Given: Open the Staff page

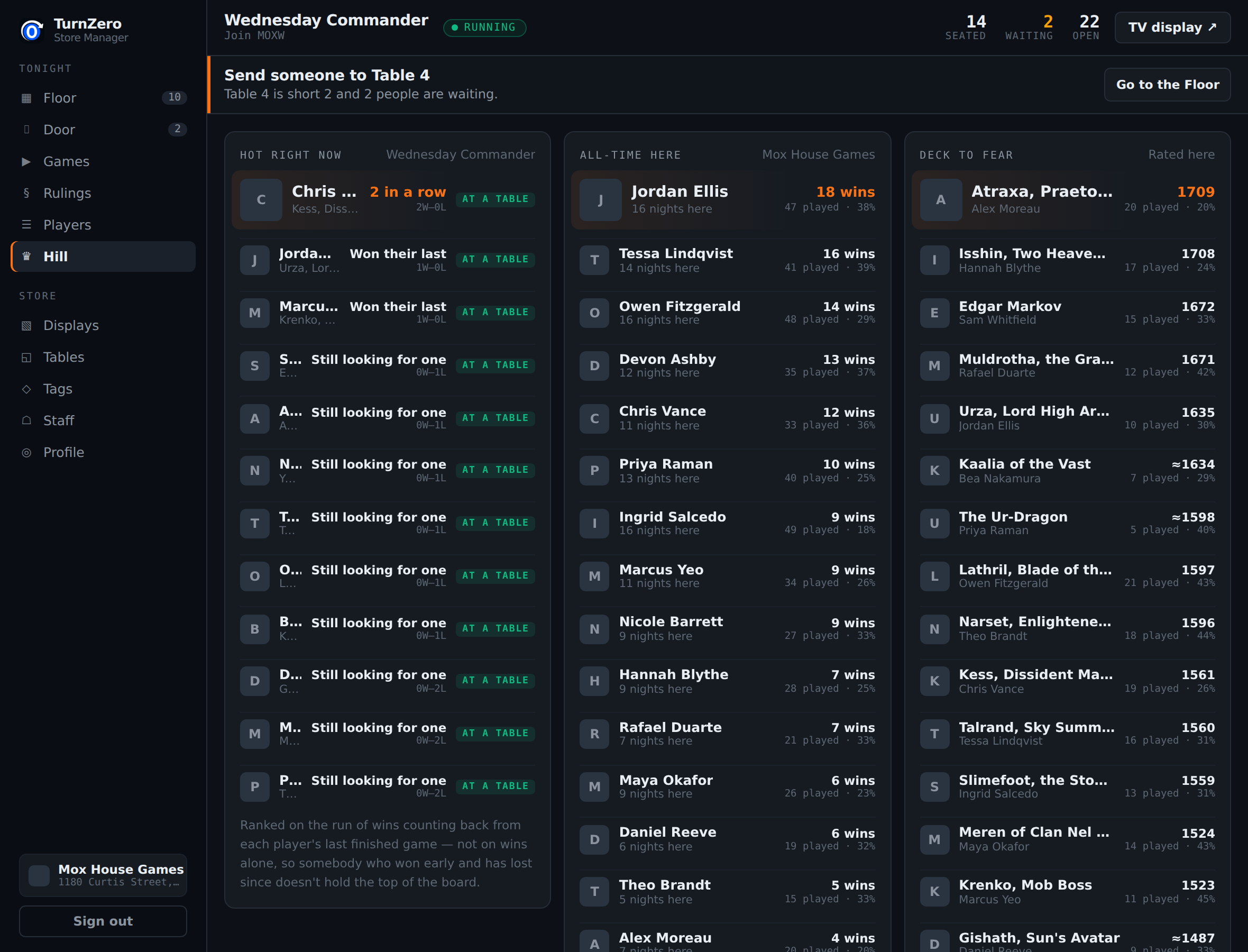Looking at the screenshot, I should [103, 421].
